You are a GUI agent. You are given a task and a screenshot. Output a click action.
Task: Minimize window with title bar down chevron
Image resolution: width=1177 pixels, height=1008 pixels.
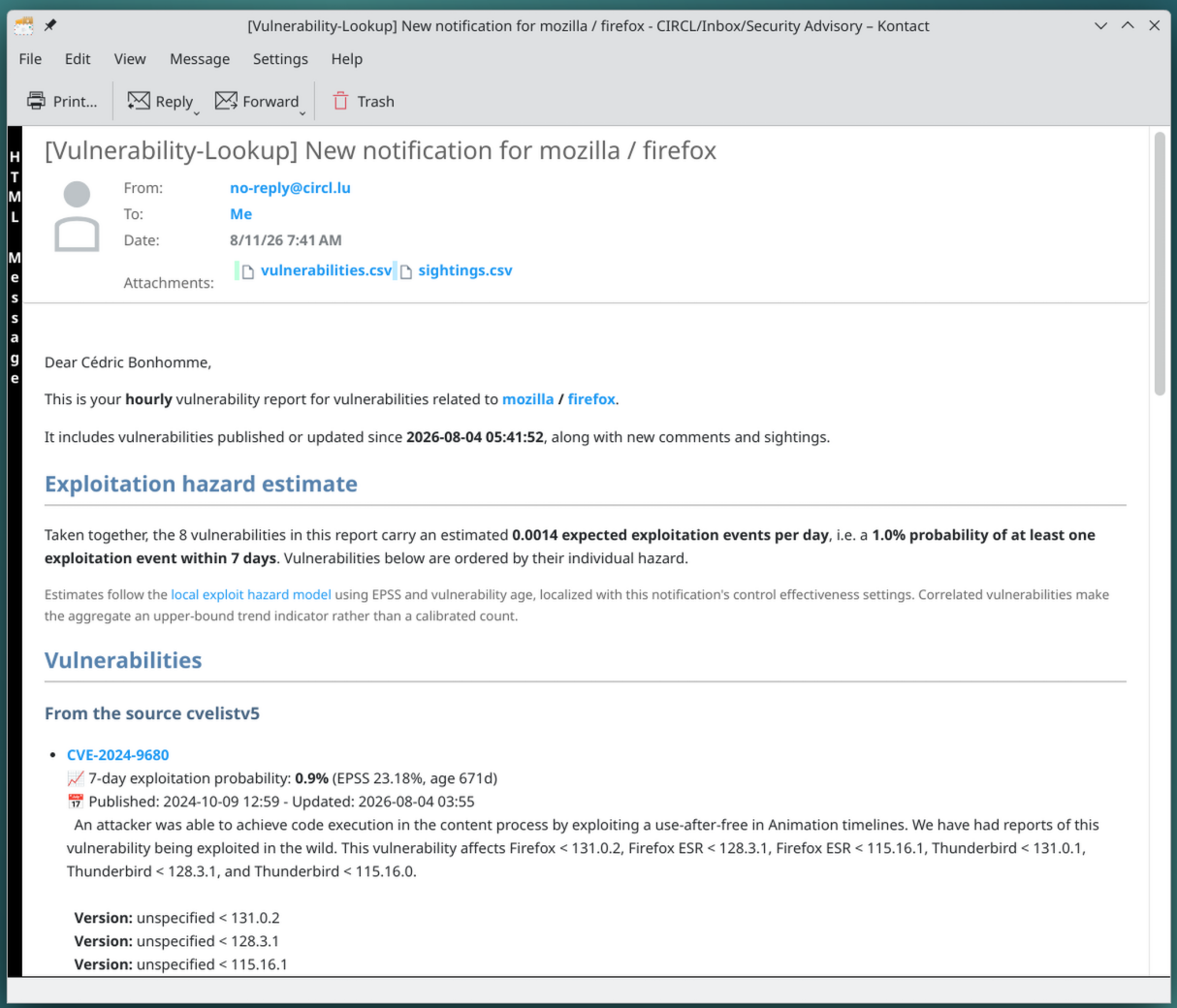1100,26
